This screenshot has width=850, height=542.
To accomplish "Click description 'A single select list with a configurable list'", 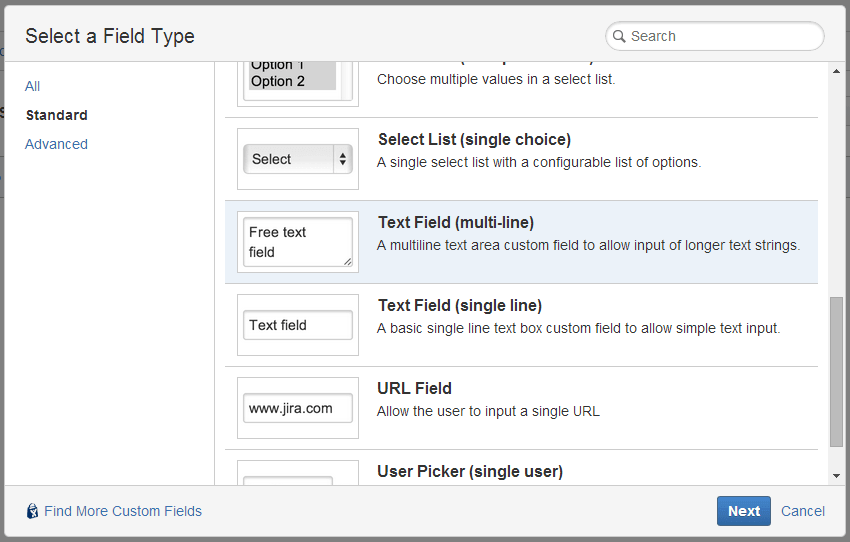I will click(x=539, y=162).
